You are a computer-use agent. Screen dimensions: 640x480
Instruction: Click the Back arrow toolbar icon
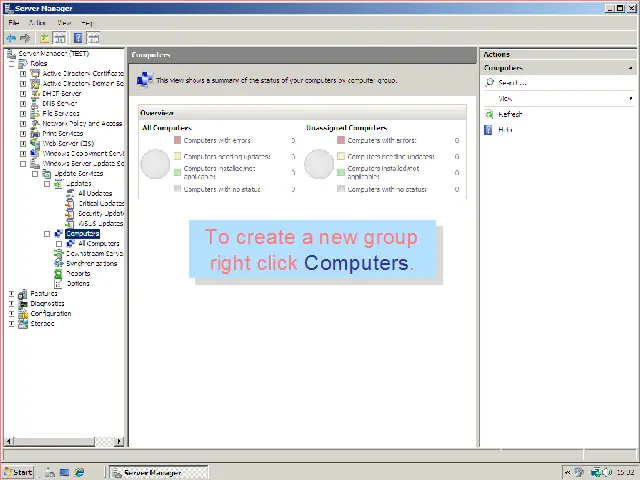11,38
